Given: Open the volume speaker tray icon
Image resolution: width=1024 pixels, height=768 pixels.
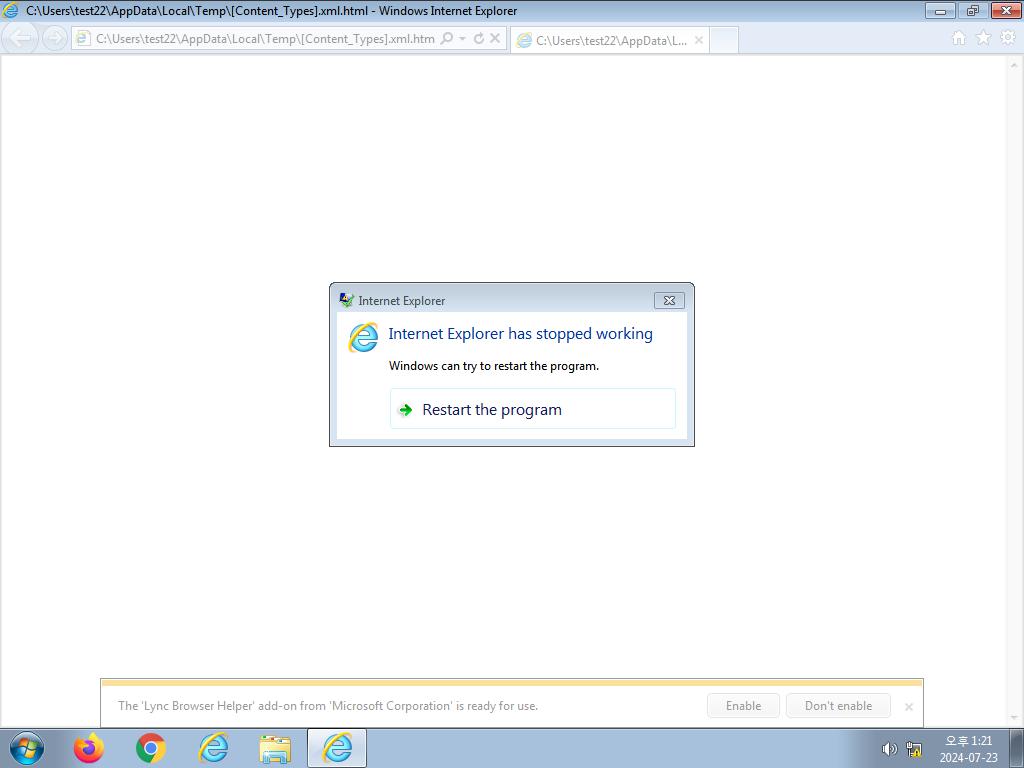Looking at the screenshot, I should (x=889, y=749).
